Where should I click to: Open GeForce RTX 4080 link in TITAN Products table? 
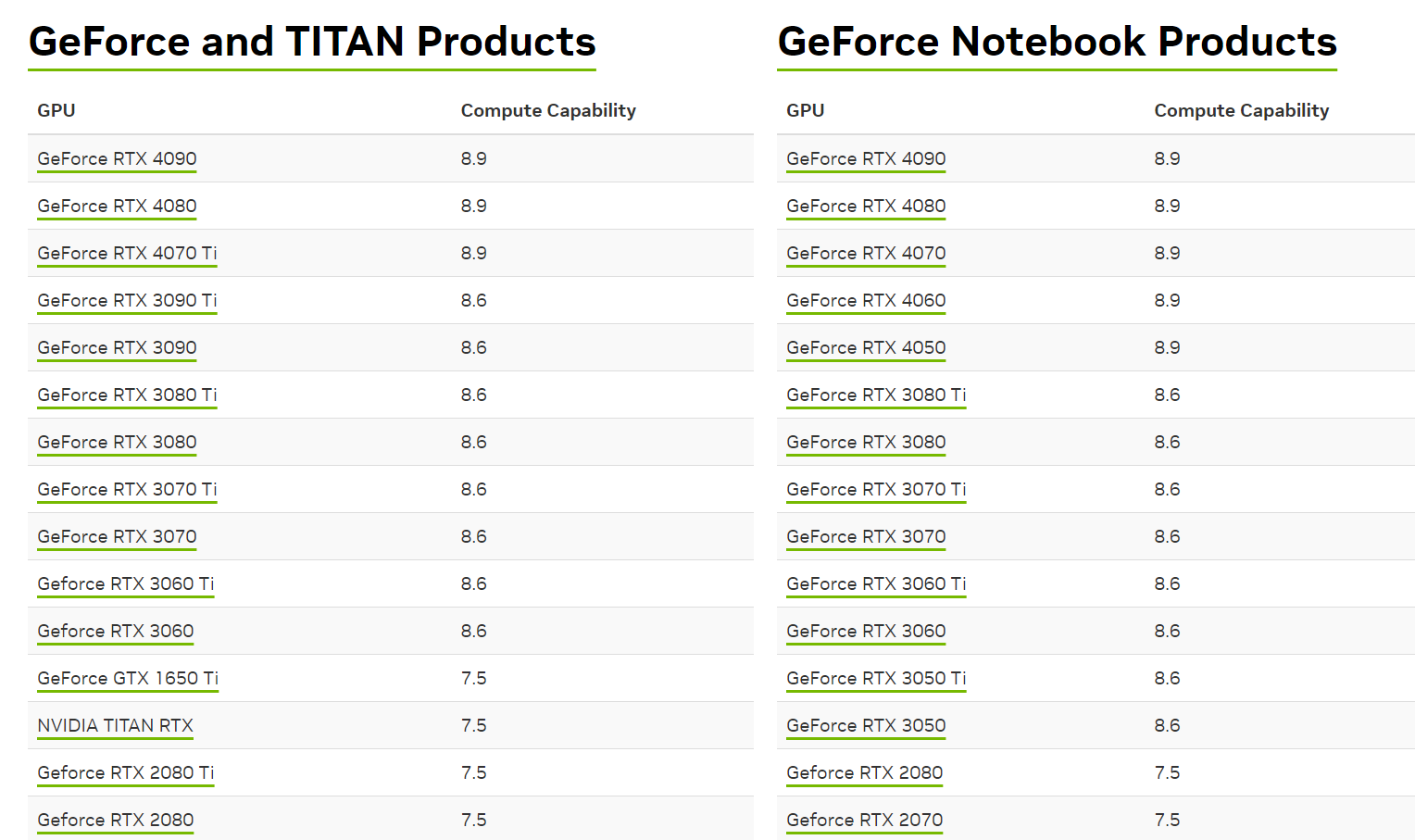(x=117, y=206)
